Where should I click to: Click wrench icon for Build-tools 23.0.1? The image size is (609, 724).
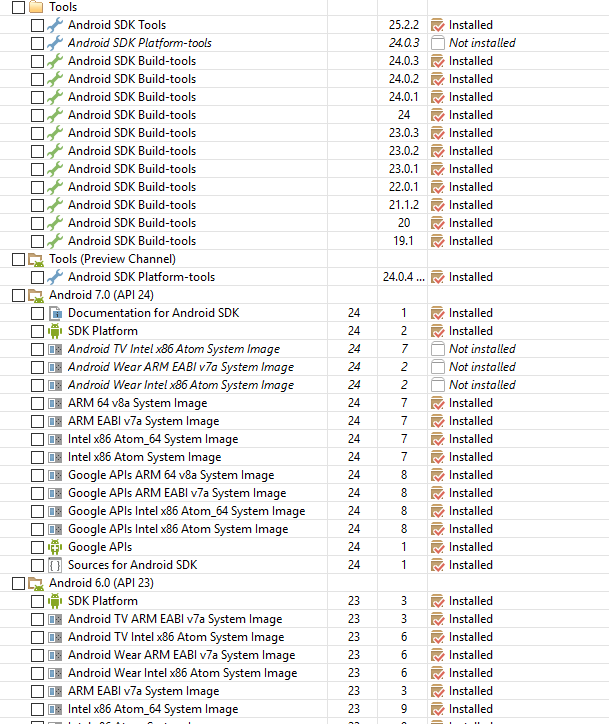[x=55, y=169]
